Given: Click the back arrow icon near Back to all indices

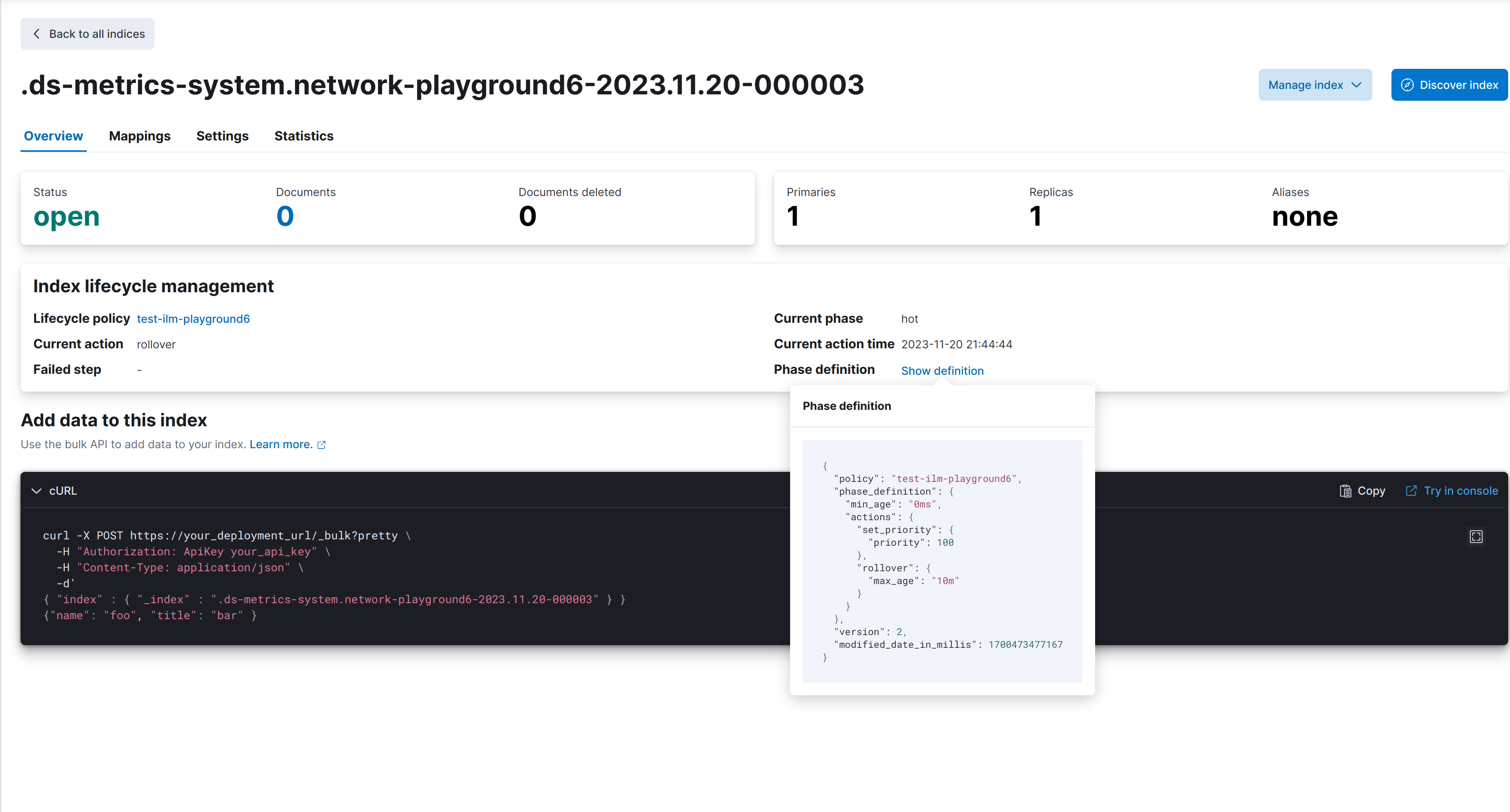Looking at the screenshot, I should click(x=37, y=34).
